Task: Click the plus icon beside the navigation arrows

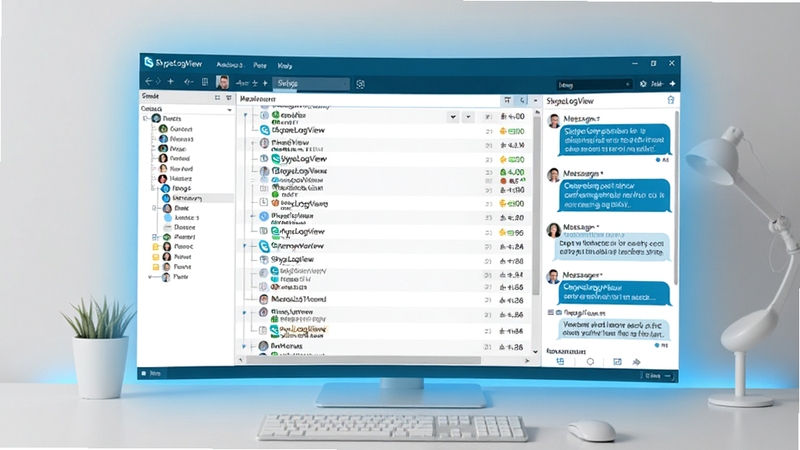Action: click(x=170, y=82)
